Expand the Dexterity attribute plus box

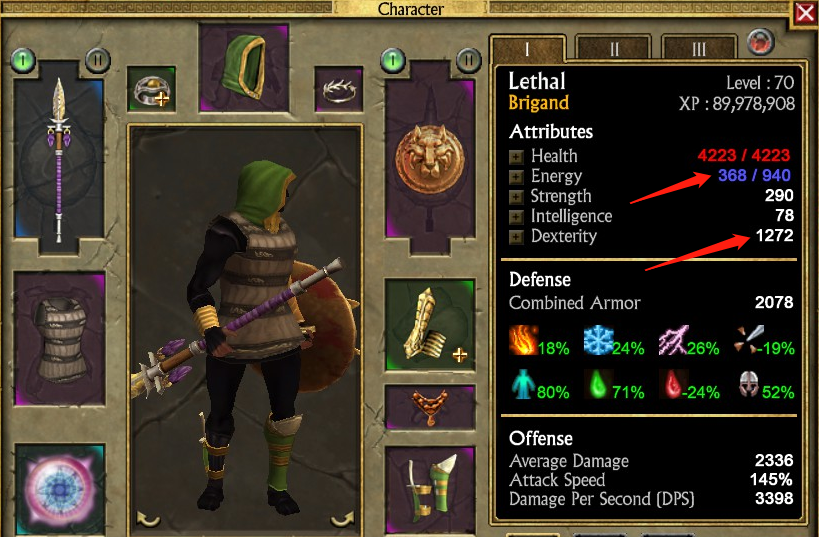coord(516,237)
